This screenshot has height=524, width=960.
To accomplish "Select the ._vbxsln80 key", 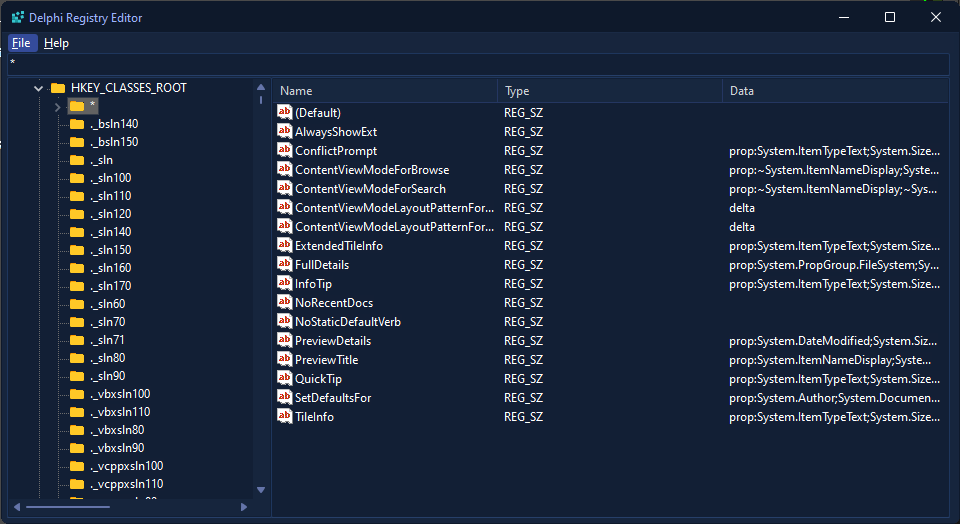I will point(118,430).
